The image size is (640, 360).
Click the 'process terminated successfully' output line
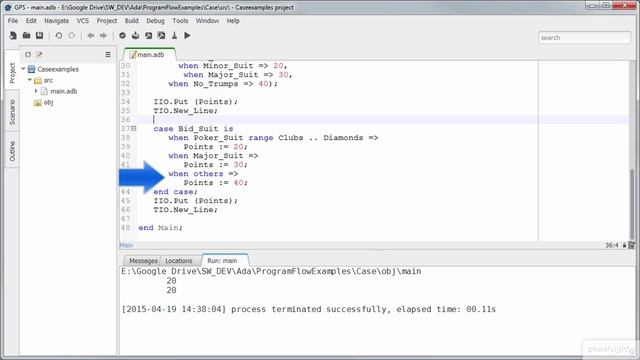tap(309, 309)
